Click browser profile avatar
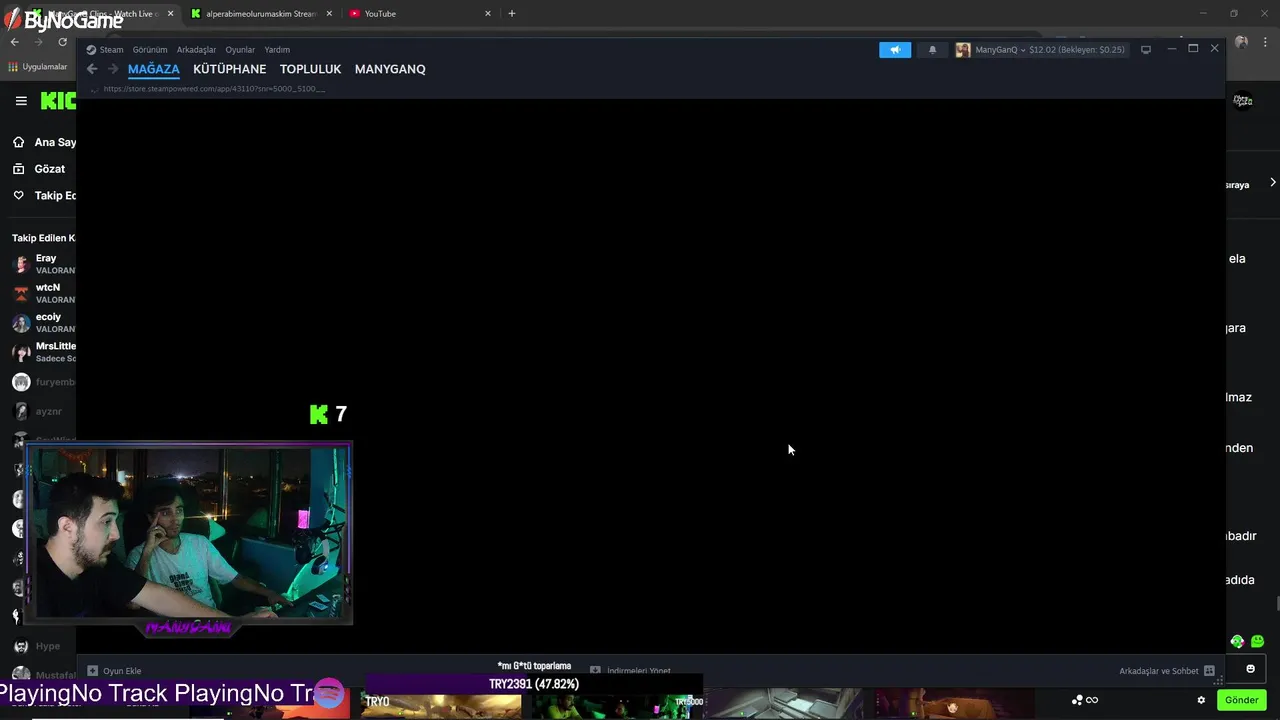This screenshot has height=720, width=1280. point(1242,42)
